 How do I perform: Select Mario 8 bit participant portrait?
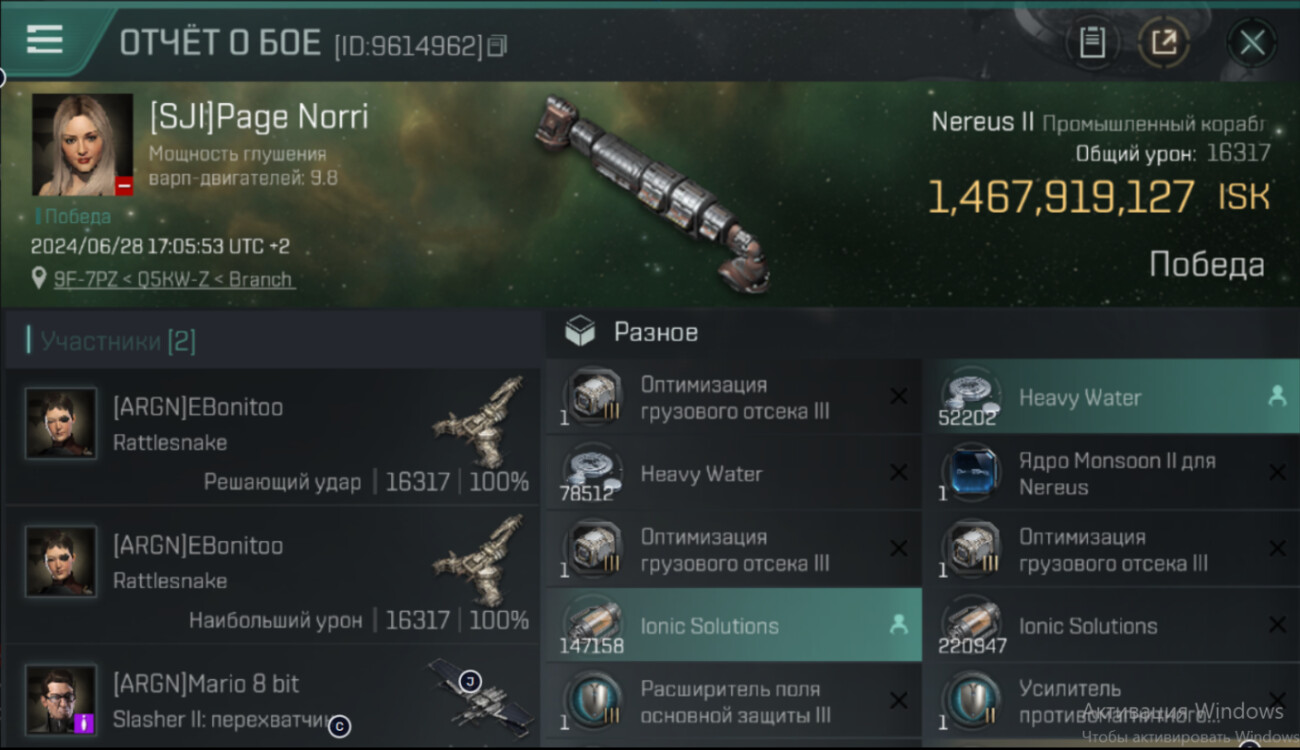(x=61, y=699)
